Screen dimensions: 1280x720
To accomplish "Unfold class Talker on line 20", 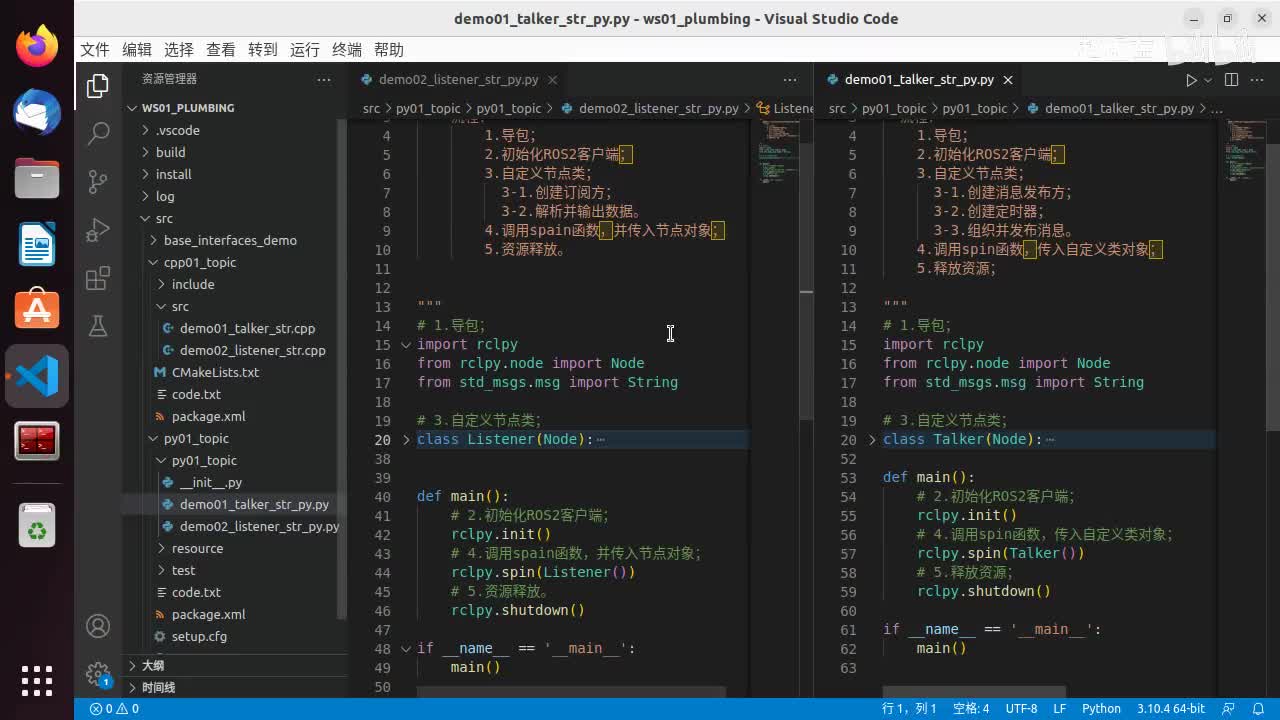I will [x=872, y=440].
